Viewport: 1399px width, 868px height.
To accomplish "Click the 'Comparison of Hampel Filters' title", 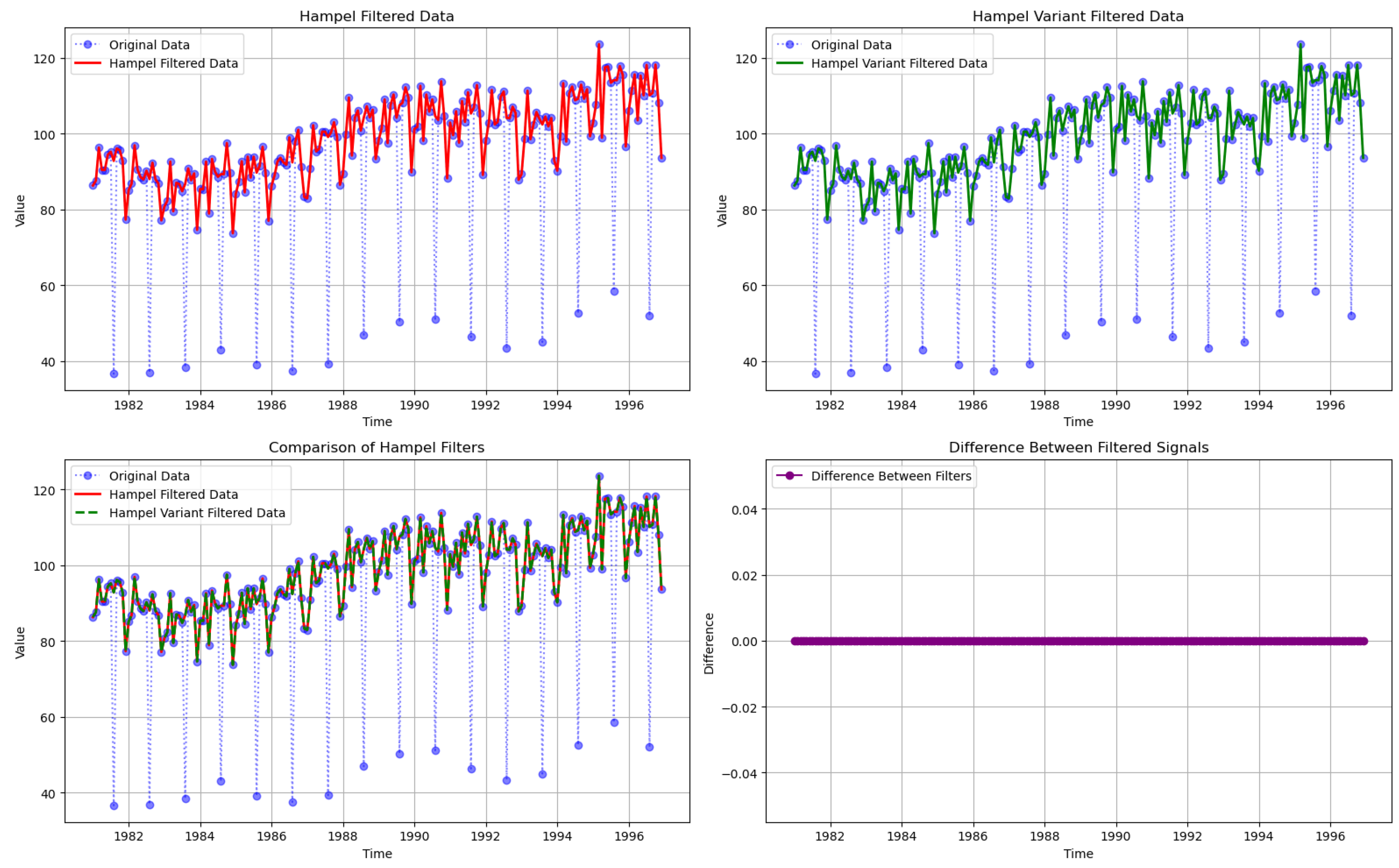I will click(376, 447).
